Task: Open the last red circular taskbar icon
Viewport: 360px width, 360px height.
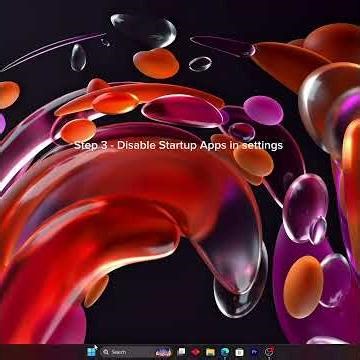Action: 269,352
